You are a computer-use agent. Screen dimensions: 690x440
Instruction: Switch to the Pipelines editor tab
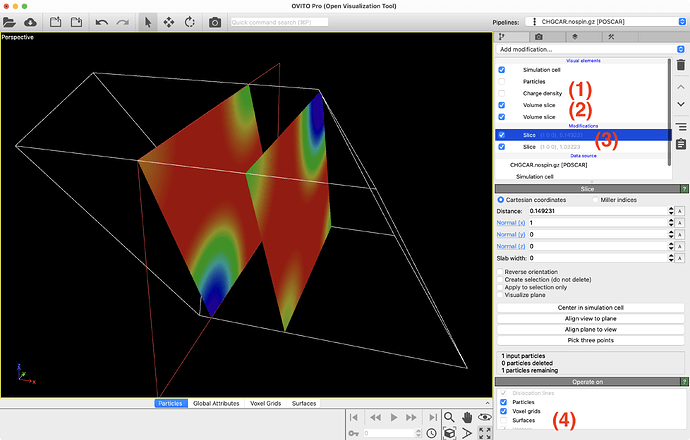click(x=511, y=37)
